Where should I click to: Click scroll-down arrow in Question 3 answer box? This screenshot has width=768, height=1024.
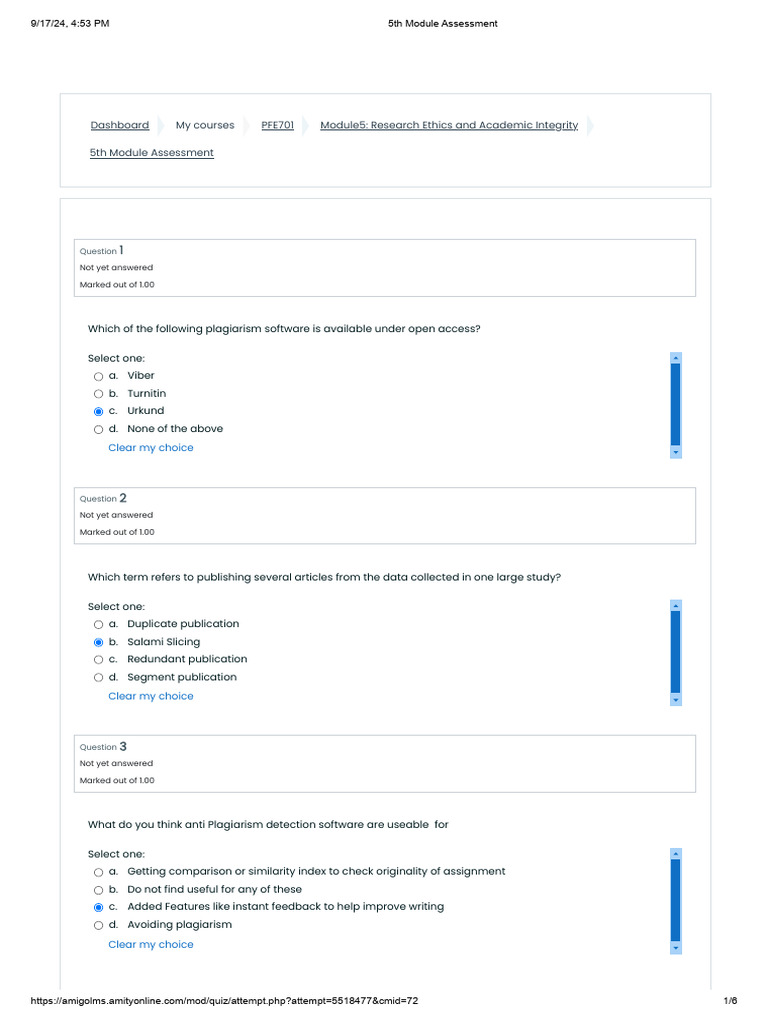tap(676, 948)
